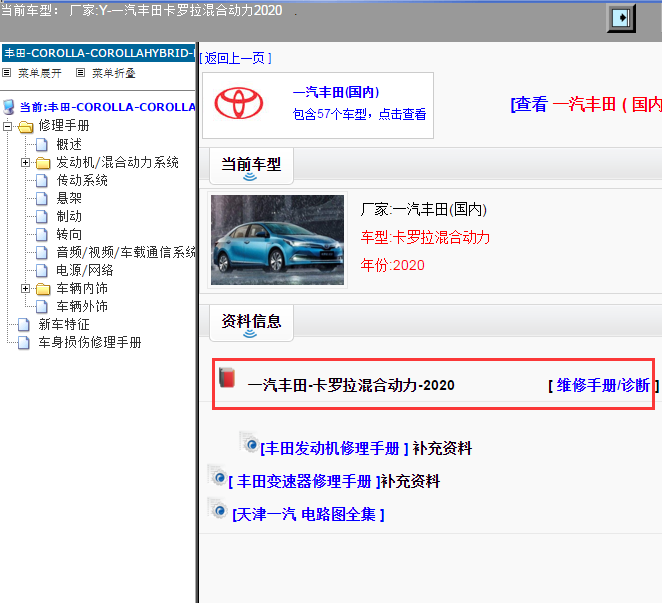
Task: Select 电源/网络 in the tree
Action: [85, 270]
